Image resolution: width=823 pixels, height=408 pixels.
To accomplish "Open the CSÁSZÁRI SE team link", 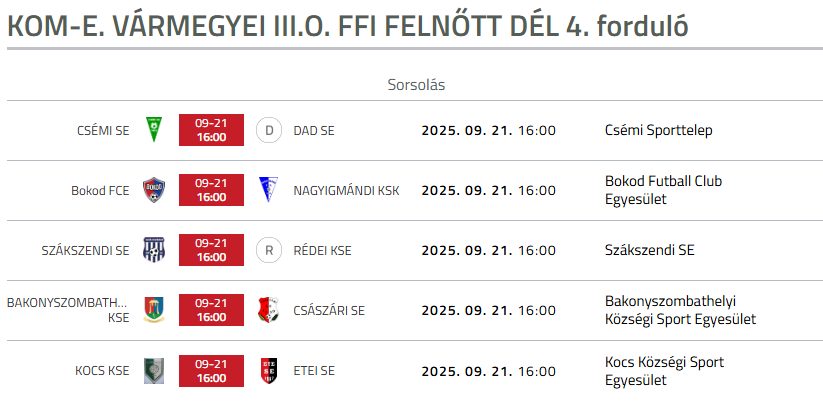I will click(x=329, y=311).
